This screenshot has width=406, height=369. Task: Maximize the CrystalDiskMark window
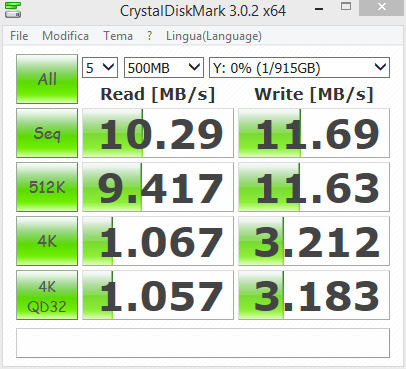pos(346,7)
